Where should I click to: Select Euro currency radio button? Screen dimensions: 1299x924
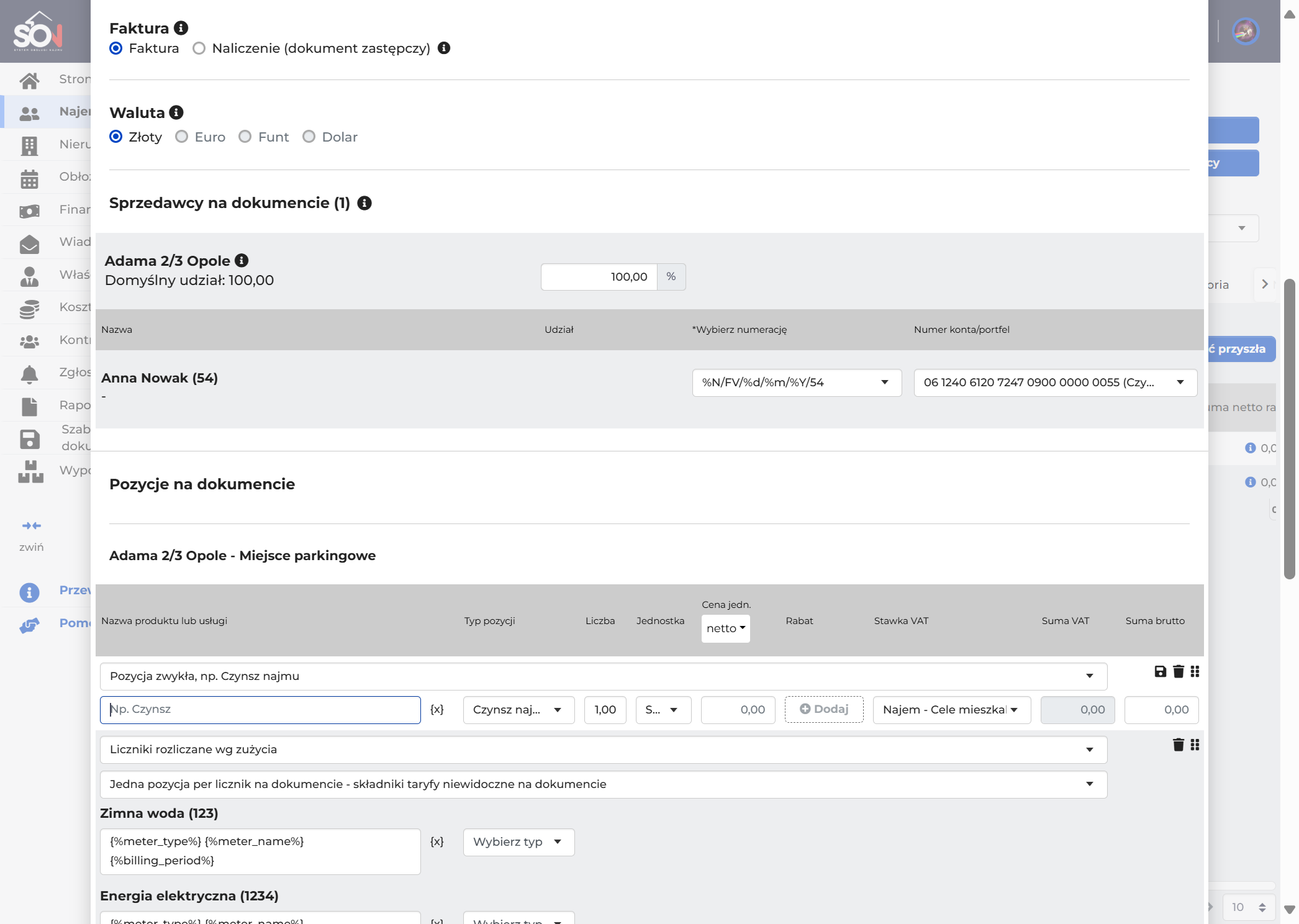tap(181, 137)
